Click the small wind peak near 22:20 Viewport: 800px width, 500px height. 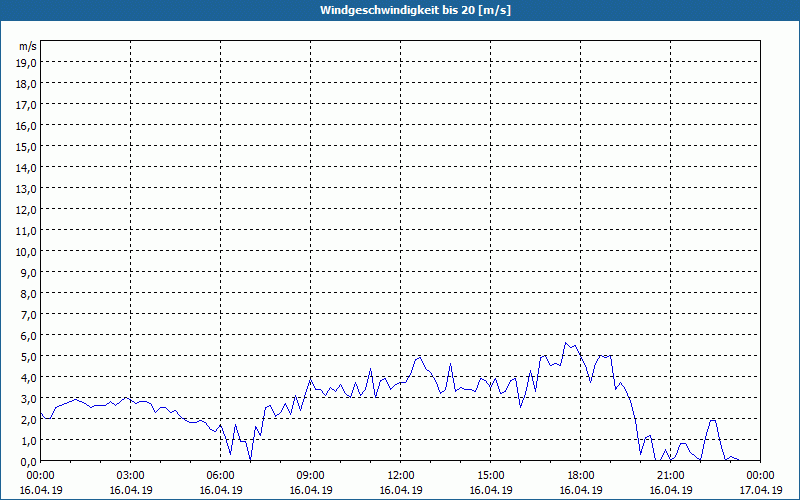pos(713,420)
